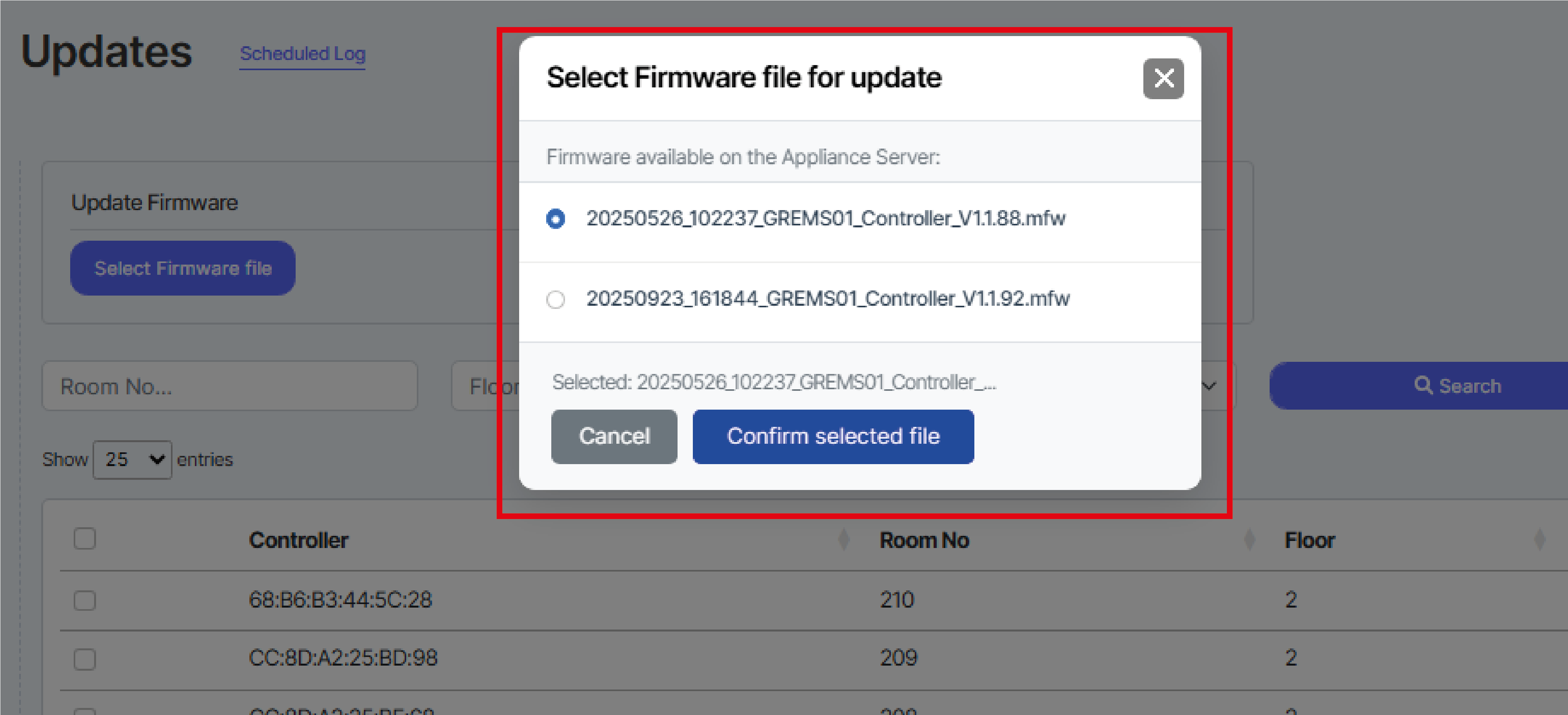This screenshot has height=715, width=1568.
Task: Select the V1.1.88 firmware radio button
Action: pos(555,218)
